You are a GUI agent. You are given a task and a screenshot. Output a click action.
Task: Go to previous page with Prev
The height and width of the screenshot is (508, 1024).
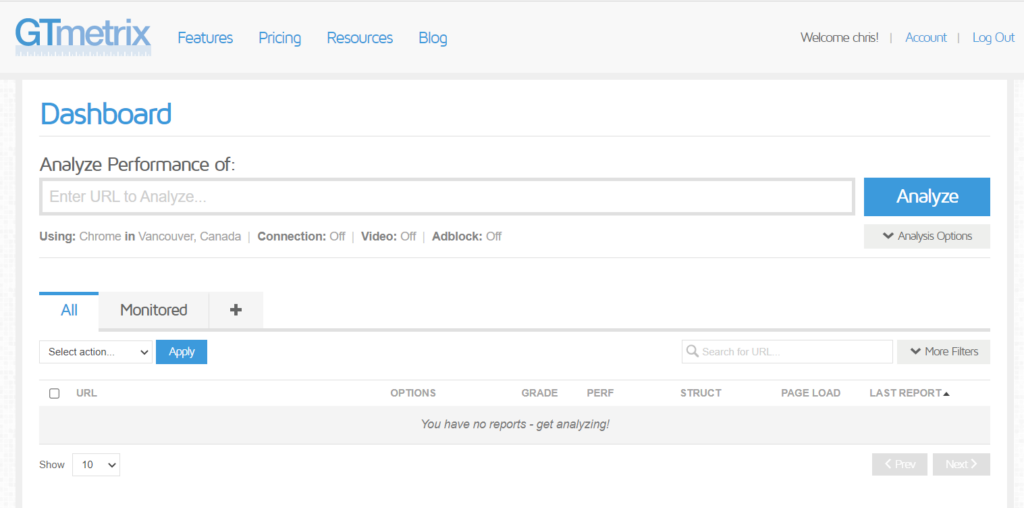(899, 464)
